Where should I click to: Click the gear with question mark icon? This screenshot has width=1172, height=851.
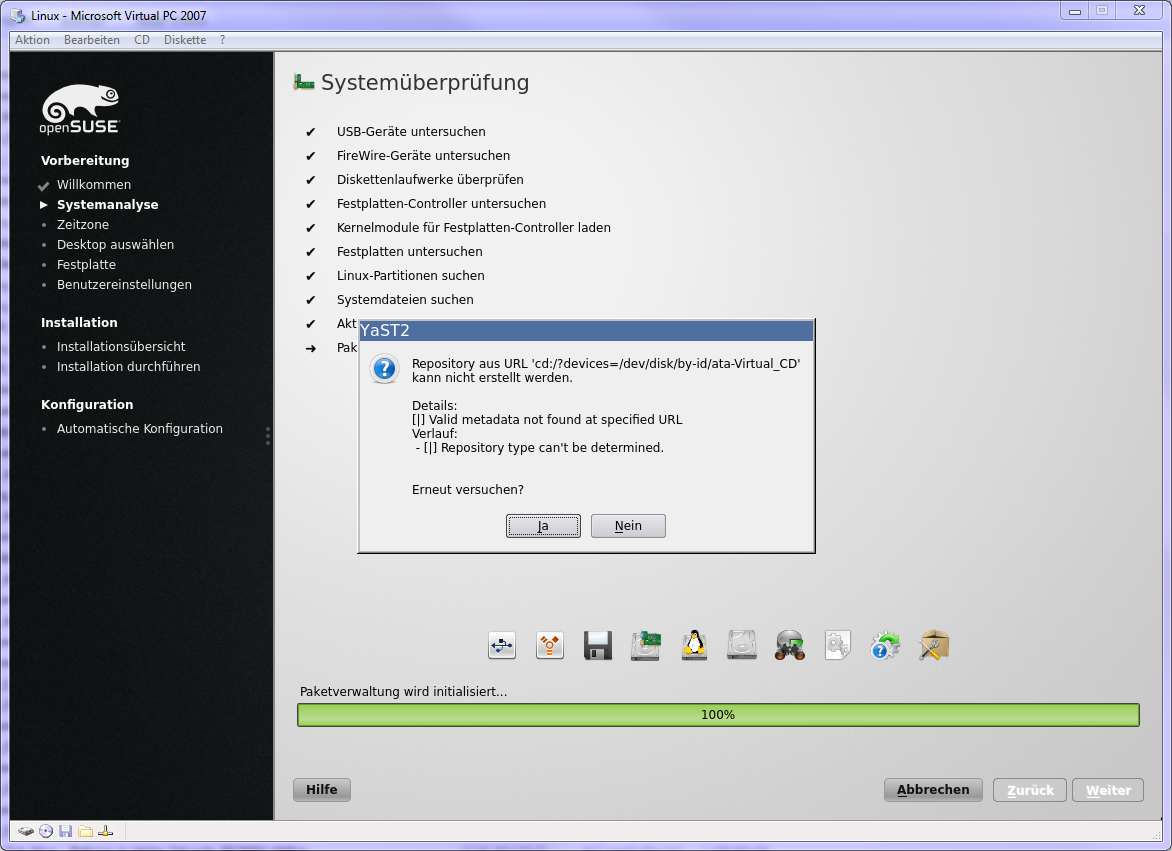click(x=886, y=646)
